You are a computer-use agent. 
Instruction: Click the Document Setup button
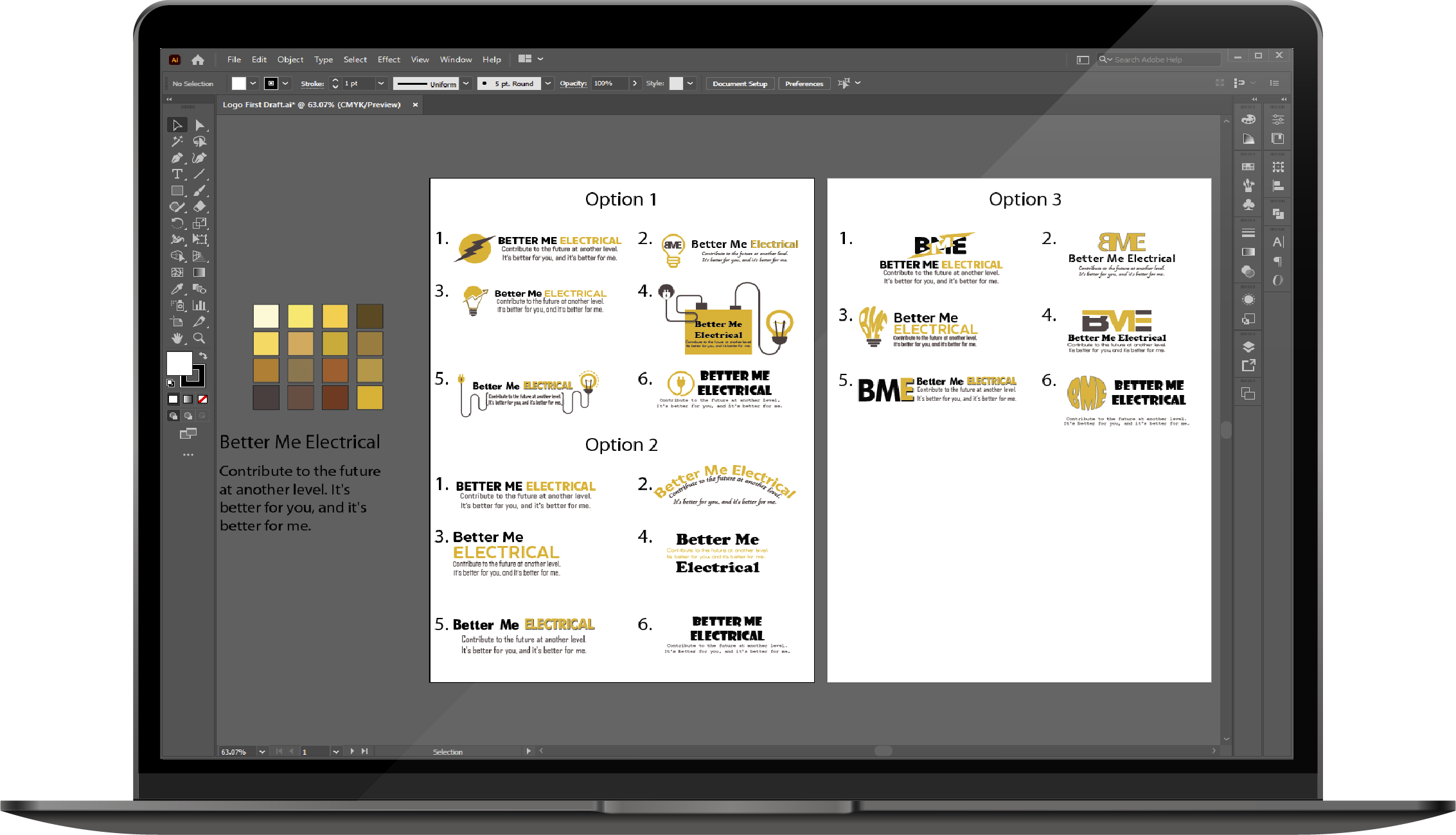click(740, 83)
